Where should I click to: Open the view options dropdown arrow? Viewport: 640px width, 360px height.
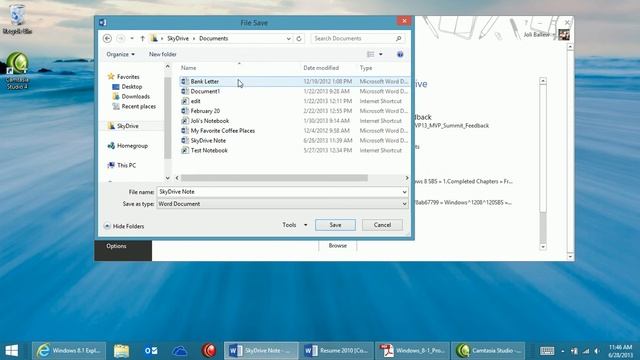[381, 54]
